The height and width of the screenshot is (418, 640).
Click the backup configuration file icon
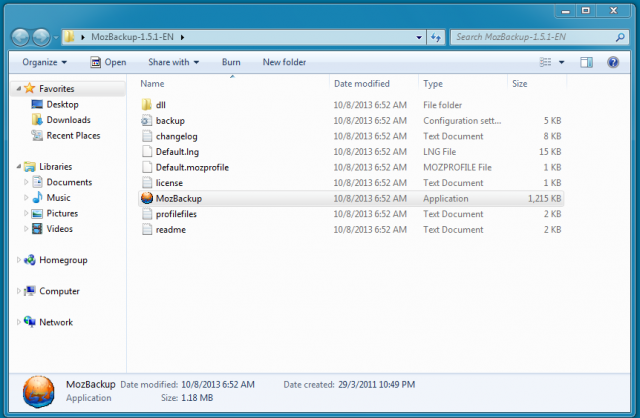[x=147, y=120]
